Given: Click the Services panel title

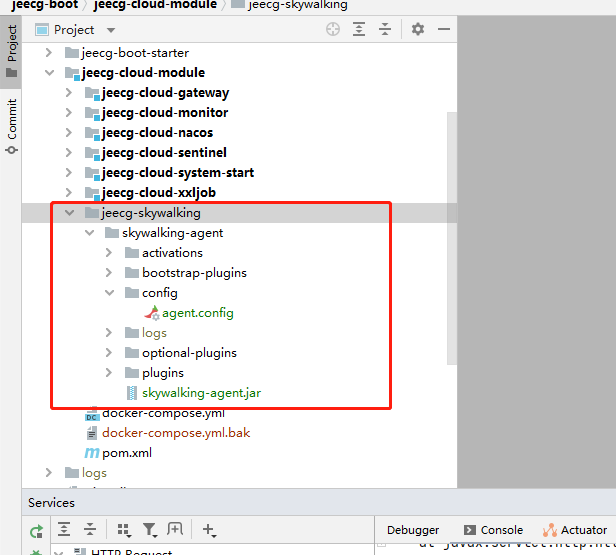Looking at the screenshot, I should click(51, 503).
